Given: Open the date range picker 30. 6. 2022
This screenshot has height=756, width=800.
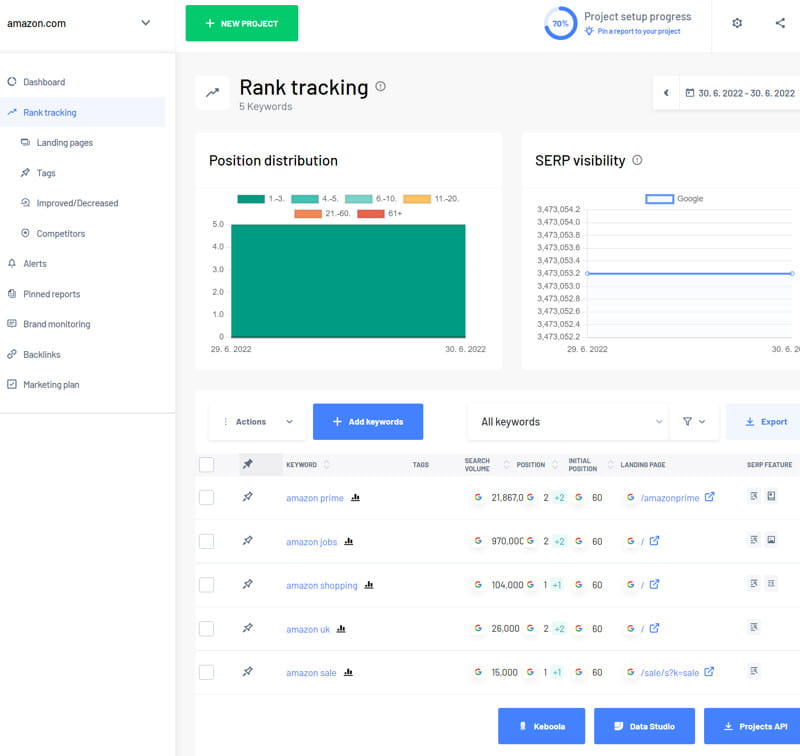Looking at the screenshot, I should (740, 93).
